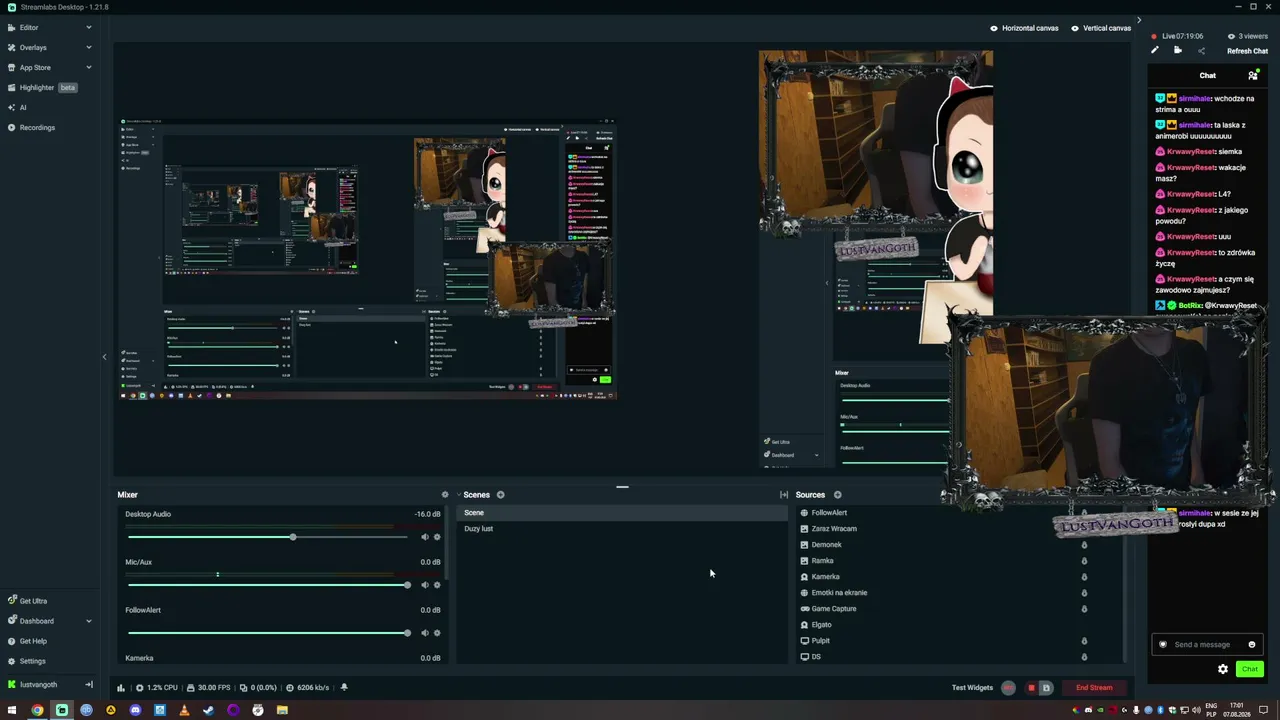This screenshot has width=1280, height=720.
Task: Open emoji picker in chat message box
Action: point(1251,644)
